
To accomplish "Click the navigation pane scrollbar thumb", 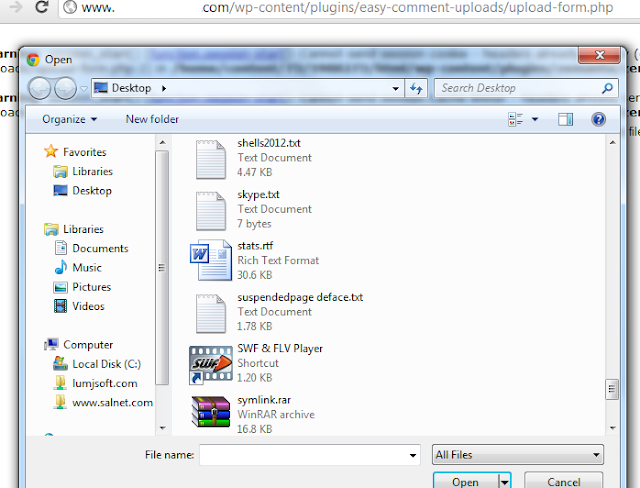I will (x=162, y=268).
